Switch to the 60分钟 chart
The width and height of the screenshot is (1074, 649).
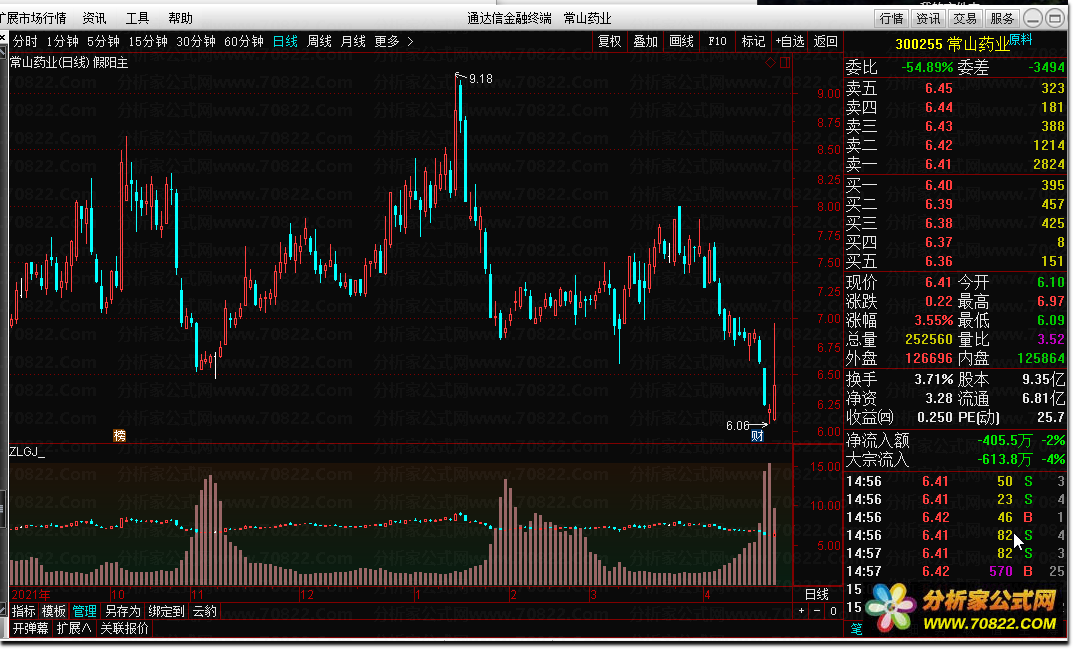click(x=244, y=42)
